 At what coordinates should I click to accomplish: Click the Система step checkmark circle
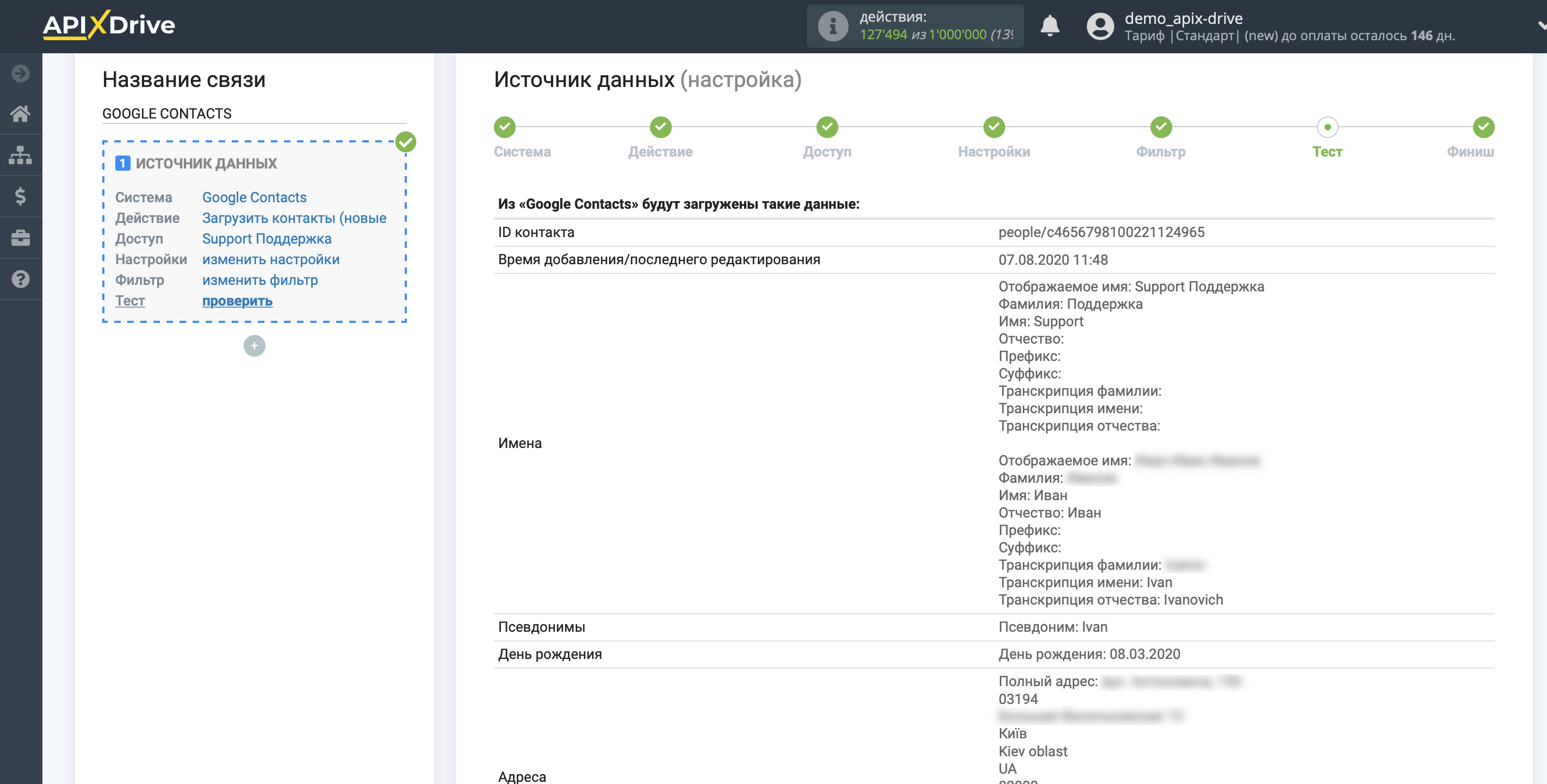[x=504, y=127]
